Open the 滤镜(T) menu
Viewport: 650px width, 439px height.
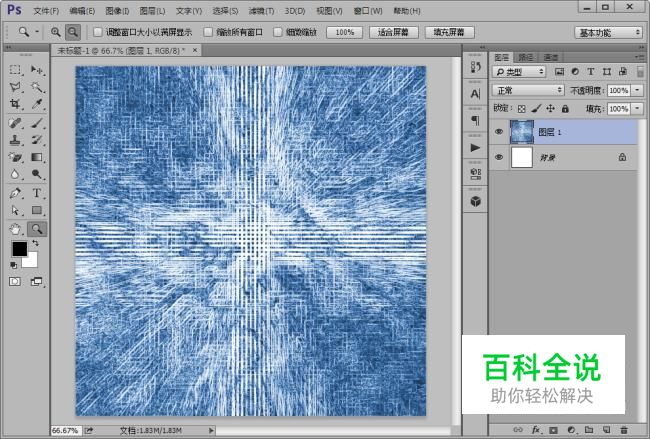261,11
